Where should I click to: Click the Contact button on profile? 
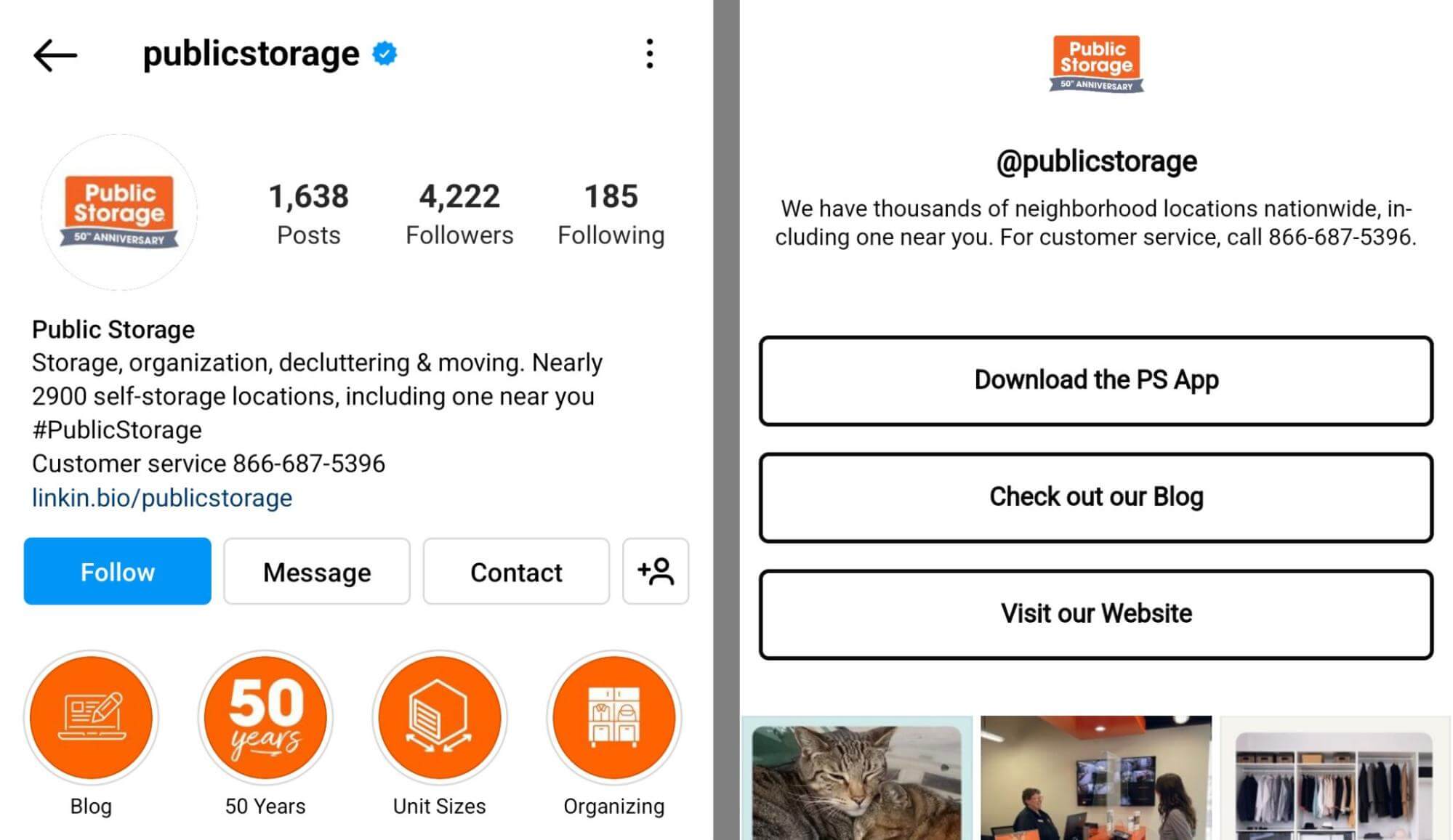click(x=516, y=572)
